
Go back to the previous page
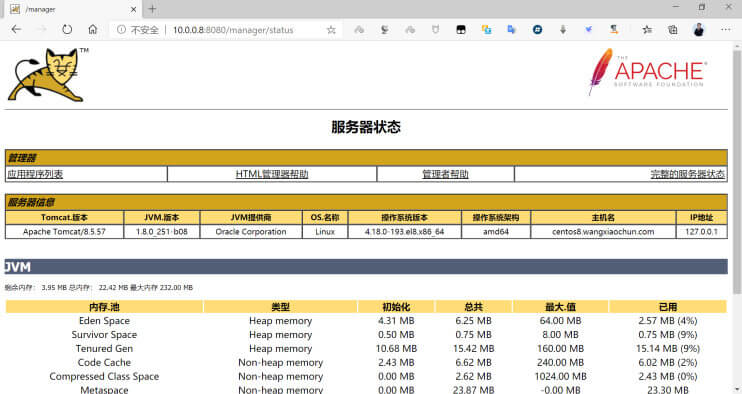(17, 29)
